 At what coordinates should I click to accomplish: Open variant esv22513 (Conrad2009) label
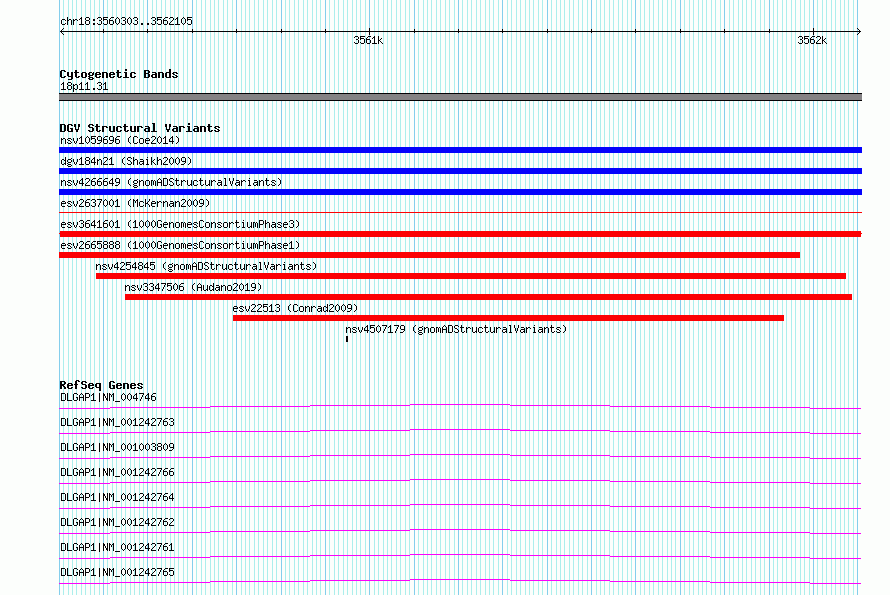click(295, 308)
